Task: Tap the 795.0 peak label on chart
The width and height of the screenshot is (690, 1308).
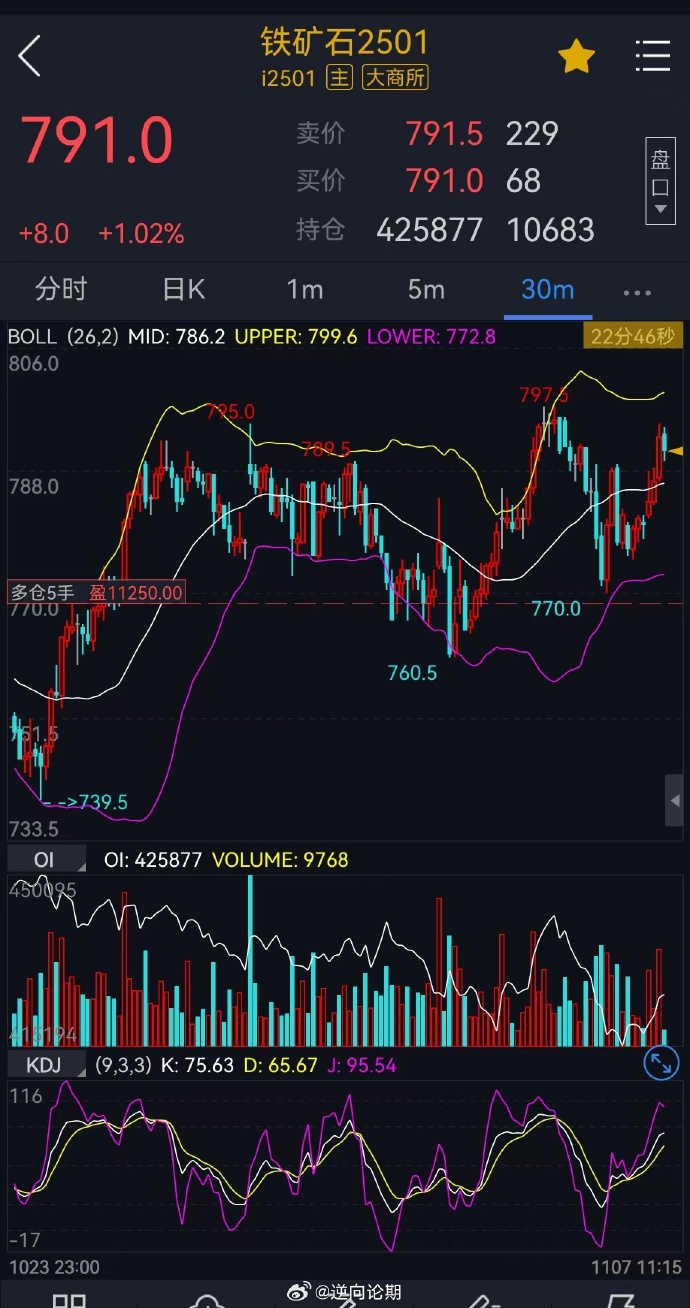Action: 231,412
